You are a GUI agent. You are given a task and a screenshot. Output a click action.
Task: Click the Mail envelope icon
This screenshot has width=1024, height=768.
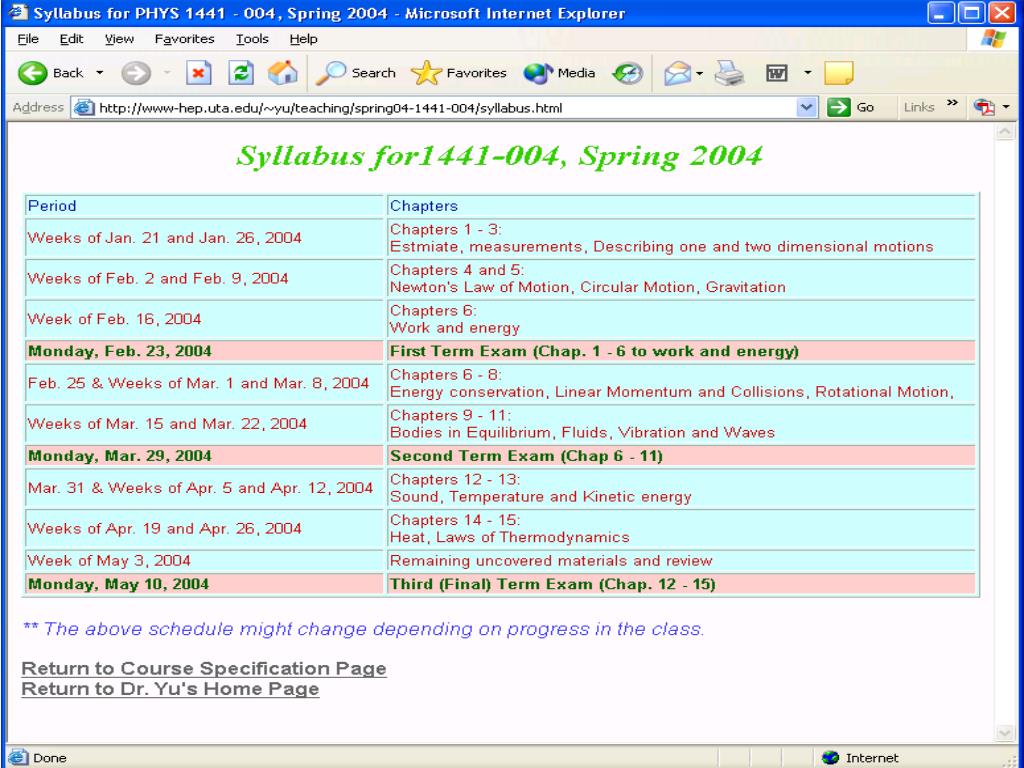677,73
